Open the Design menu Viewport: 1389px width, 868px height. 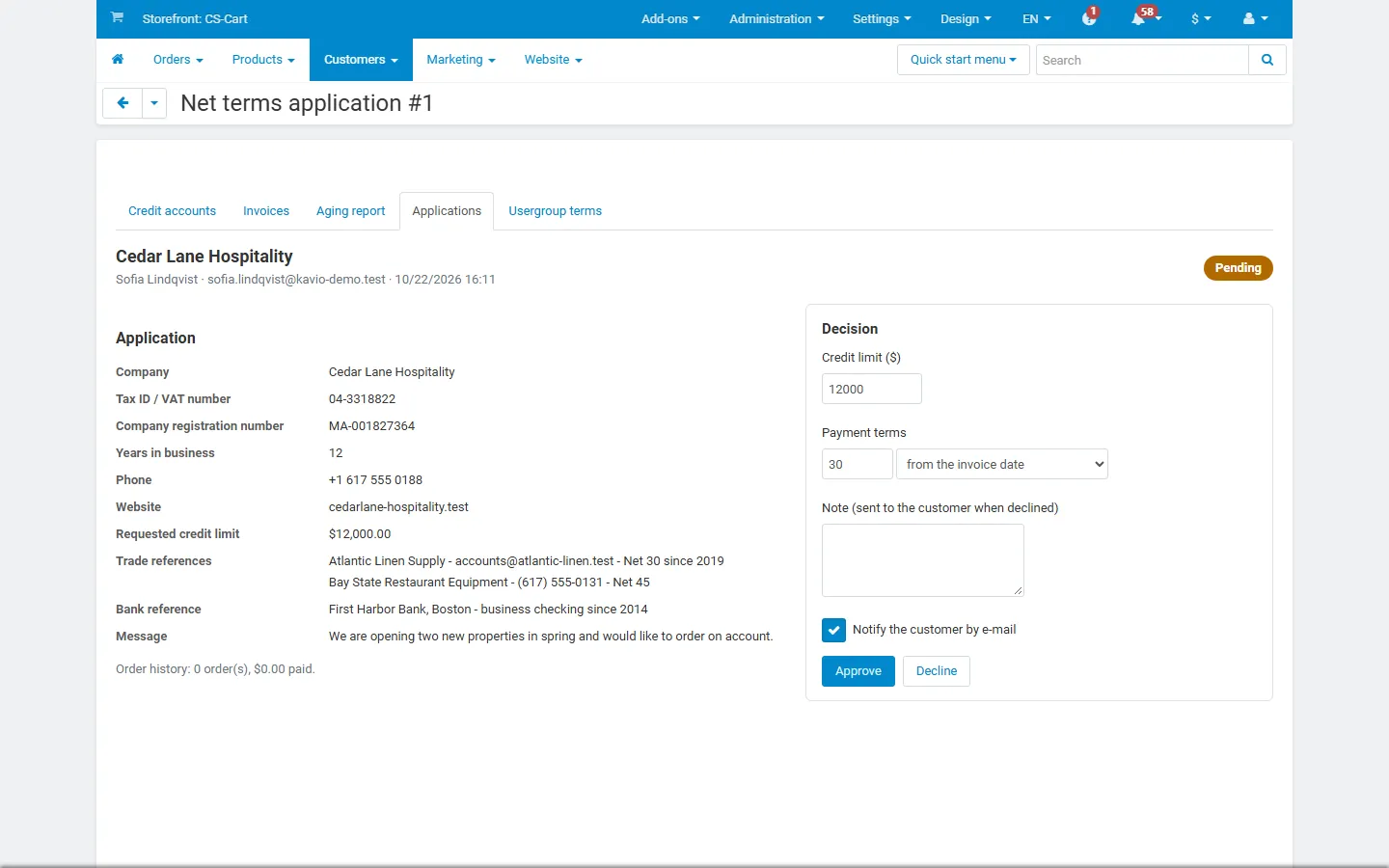click(x=966, y=18)
